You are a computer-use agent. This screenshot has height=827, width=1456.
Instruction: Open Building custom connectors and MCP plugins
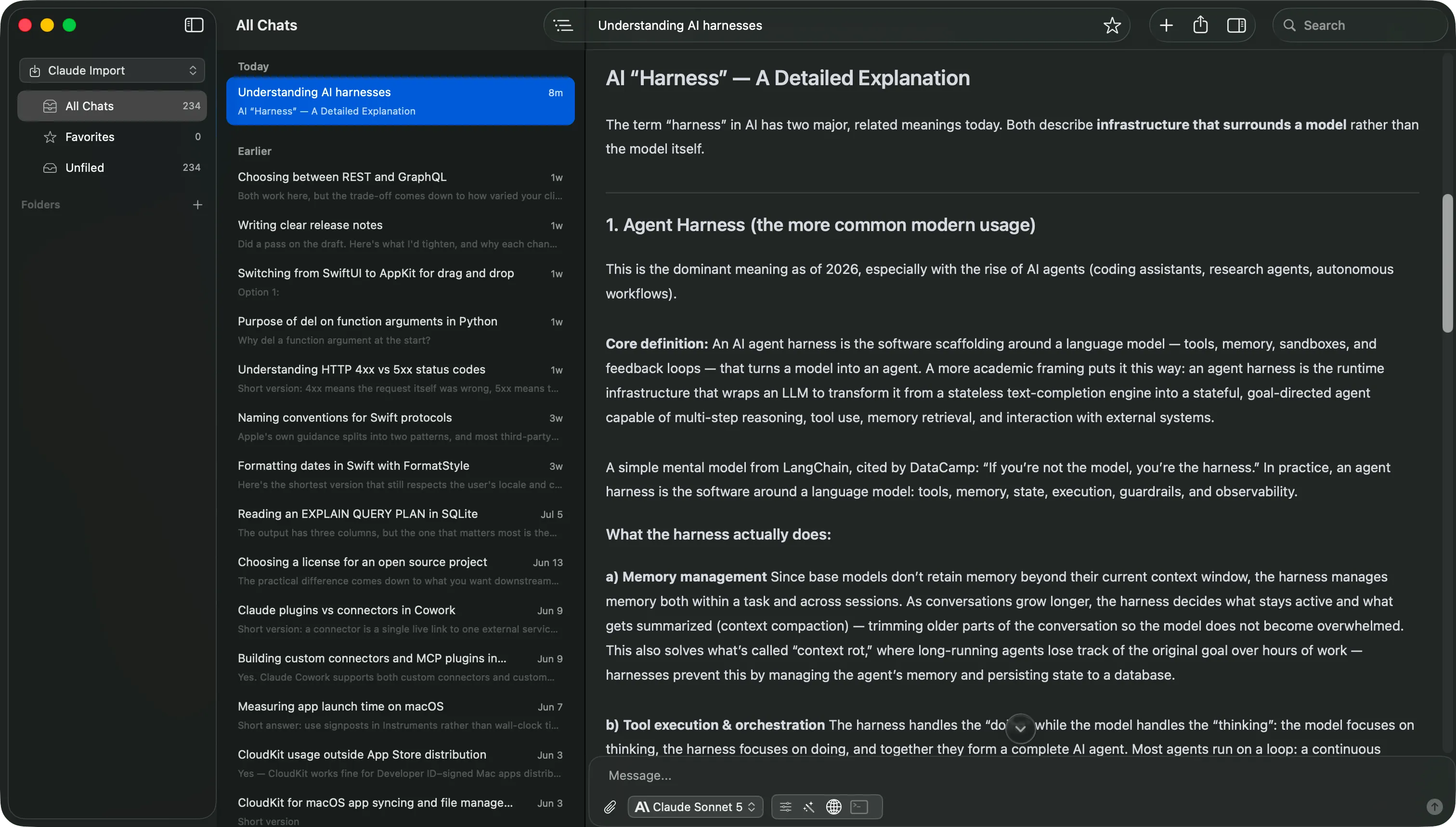tap(400, 667)
